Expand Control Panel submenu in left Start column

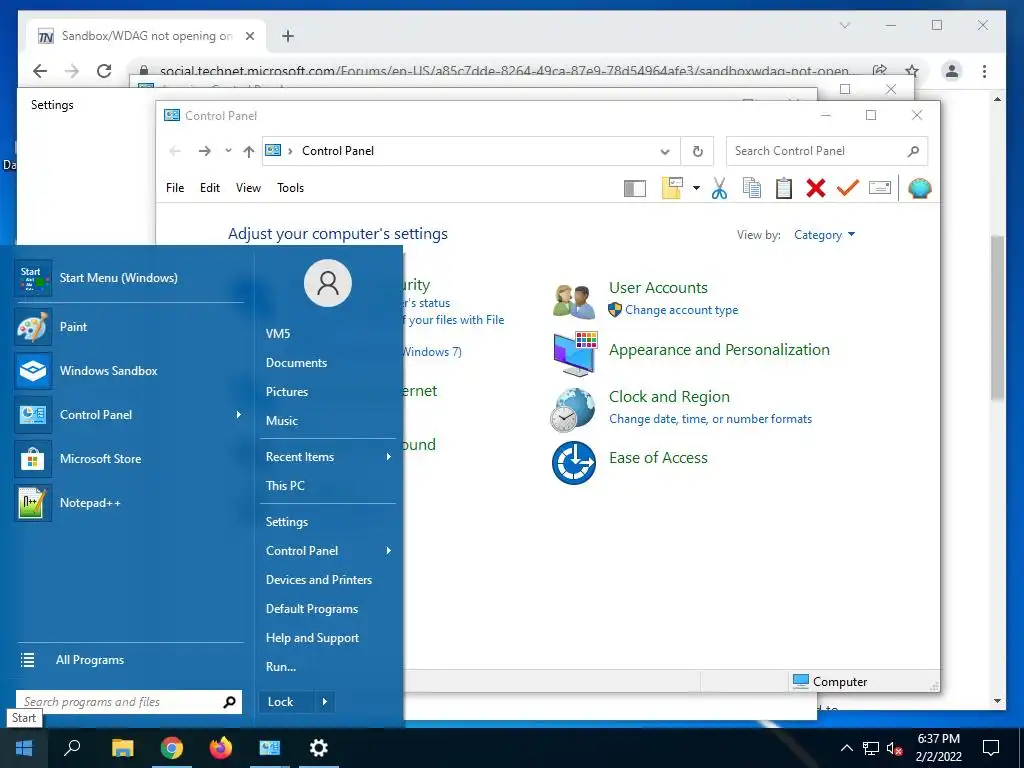tap(238, 415)
